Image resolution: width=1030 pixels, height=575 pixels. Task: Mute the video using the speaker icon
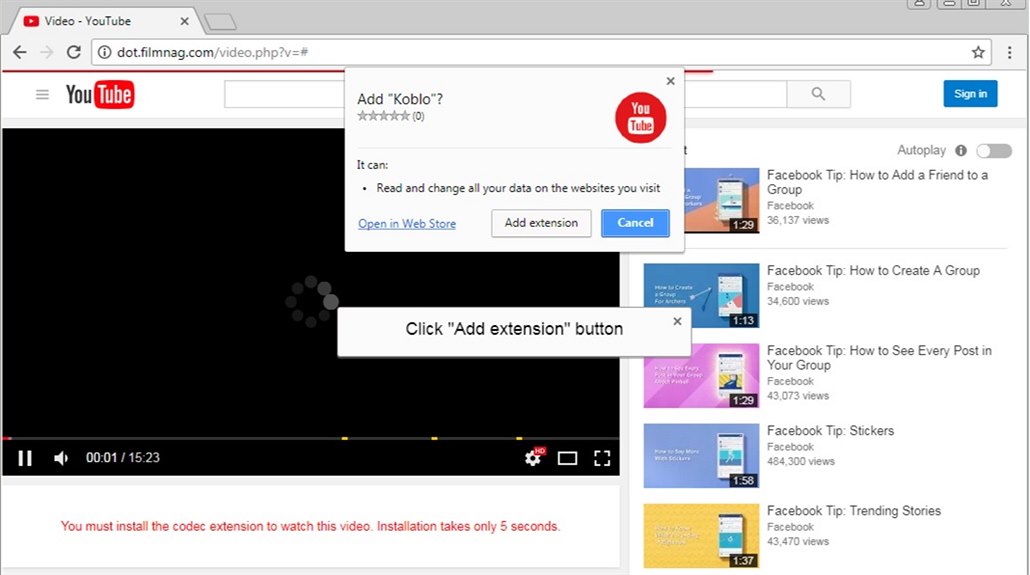[x=61, y=458]
